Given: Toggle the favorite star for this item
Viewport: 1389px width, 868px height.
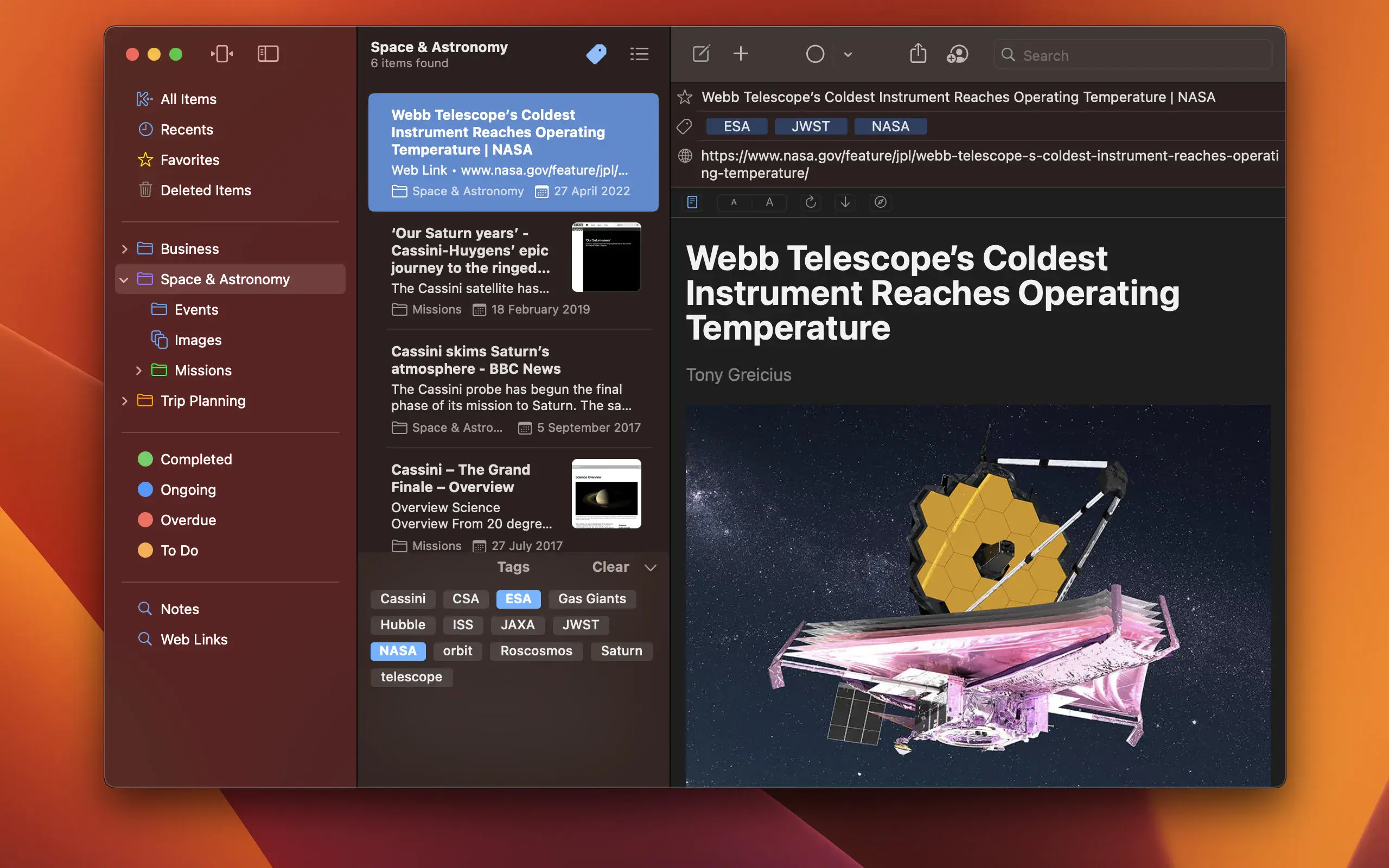Looking at the screenshot, I should pyautogui.click(x=685, y=97).
